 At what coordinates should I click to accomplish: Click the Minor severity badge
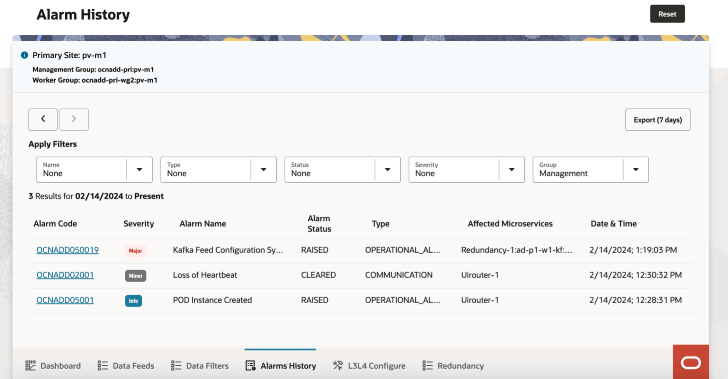[x=135, y=276]
